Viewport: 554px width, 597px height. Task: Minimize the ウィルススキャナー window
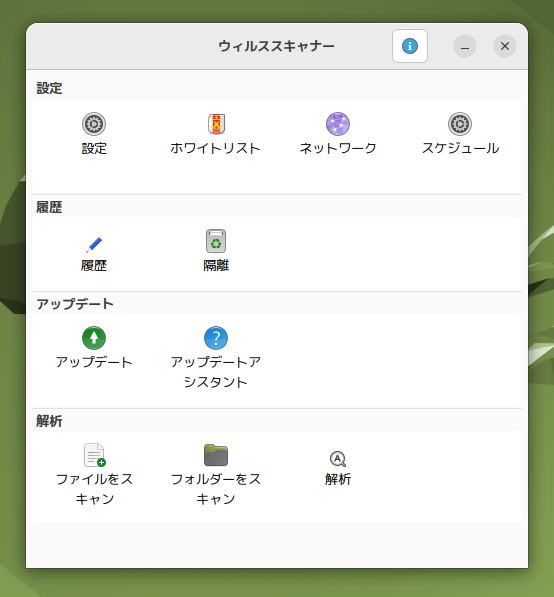point(465,46)
